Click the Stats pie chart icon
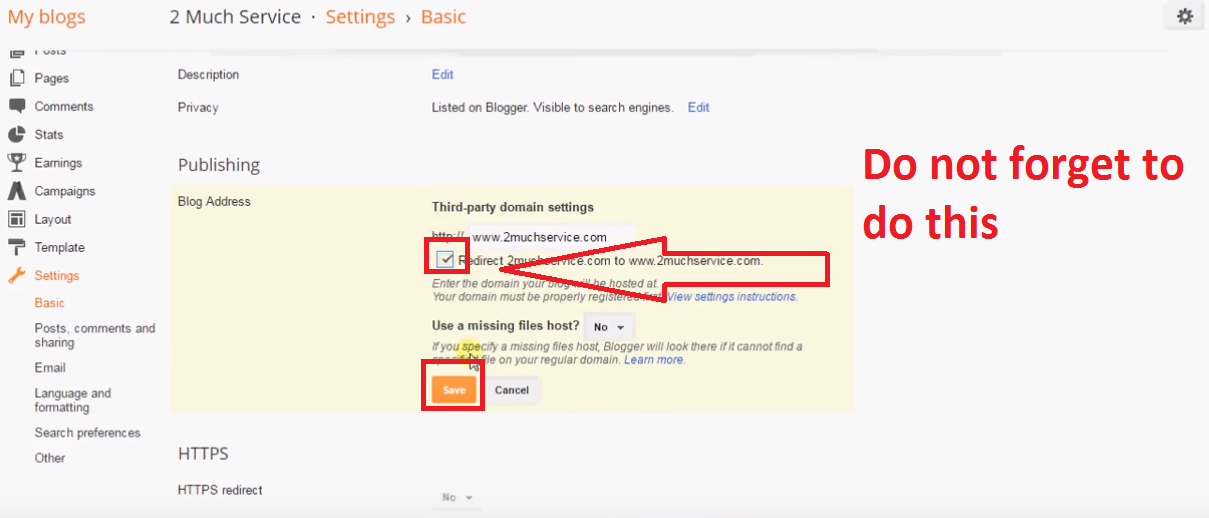The width and height of the screenshot is (1209, 518). tap(16, 134)
